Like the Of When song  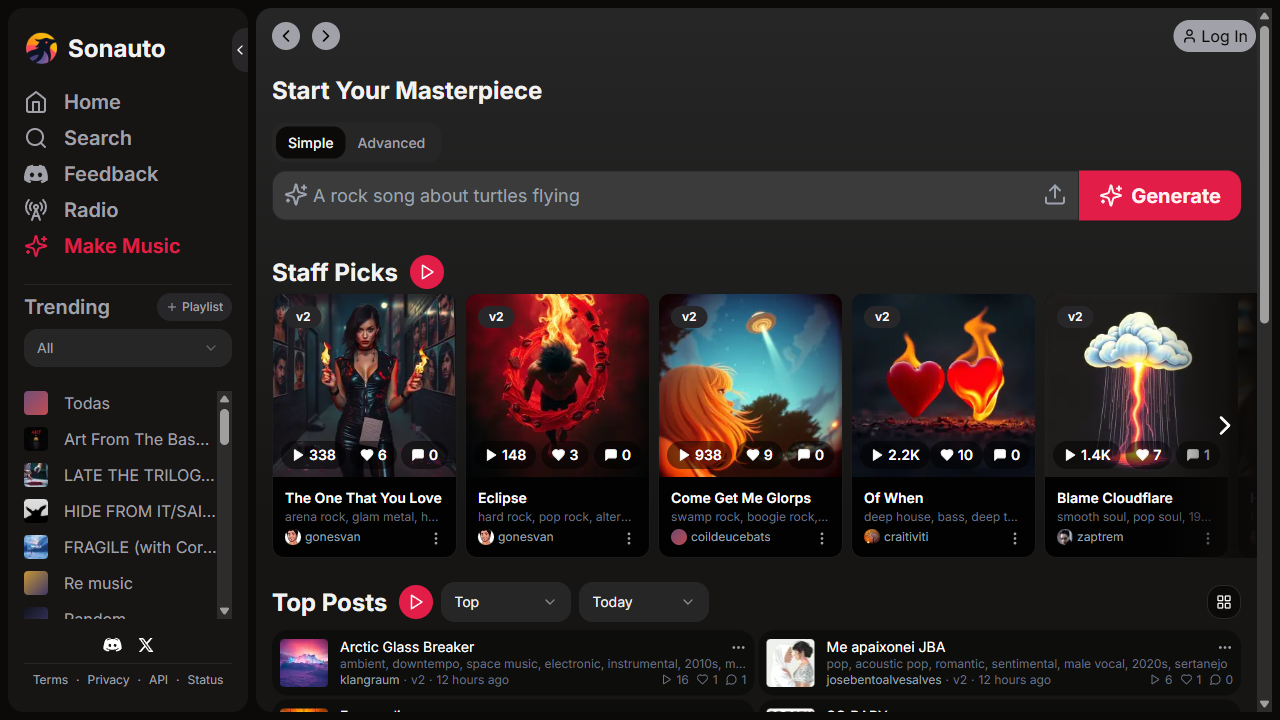(x=955, y=455)
